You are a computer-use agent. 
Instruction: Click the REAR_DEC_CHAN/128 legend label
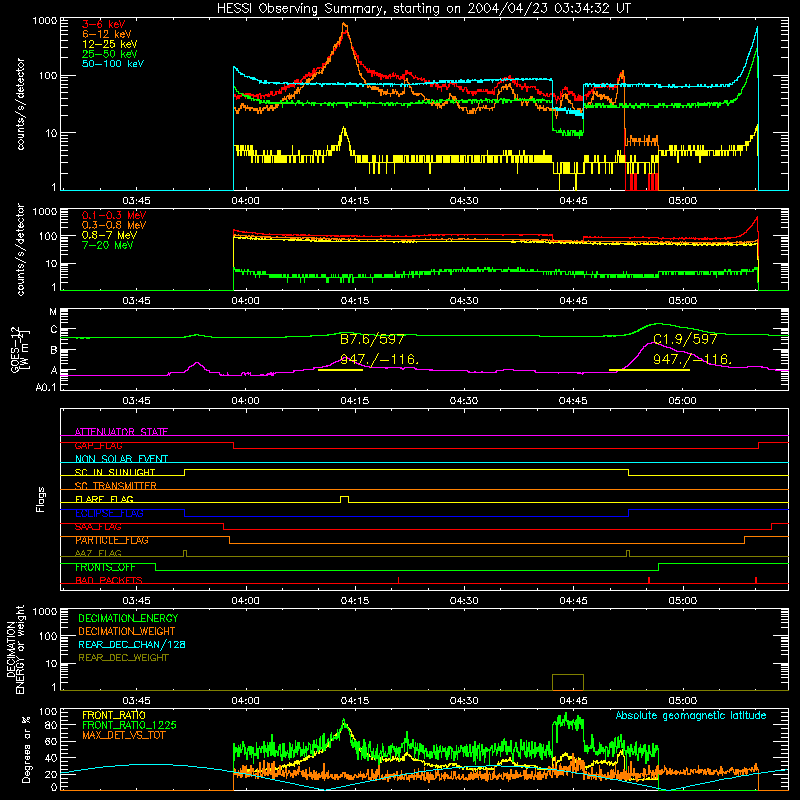coord(132,644)
